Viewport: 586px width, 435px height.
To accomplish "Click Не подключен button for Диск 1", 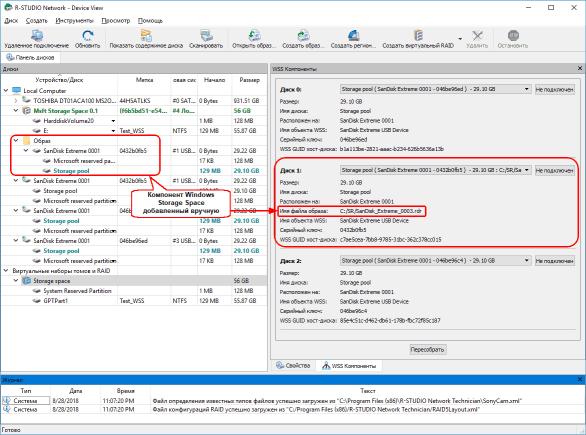I will click(x=555, y=170).
